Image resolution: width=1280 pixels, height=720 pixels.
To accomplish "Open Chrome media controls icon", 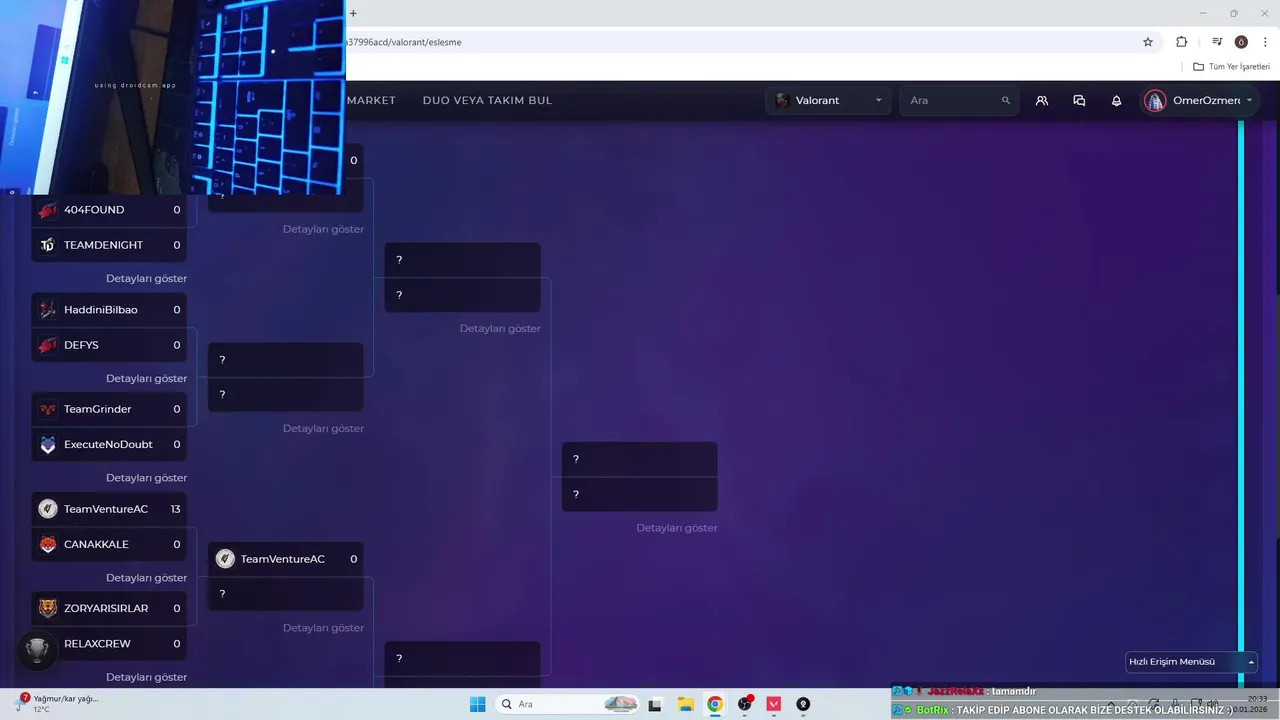I will click(x=1217, y=42).
